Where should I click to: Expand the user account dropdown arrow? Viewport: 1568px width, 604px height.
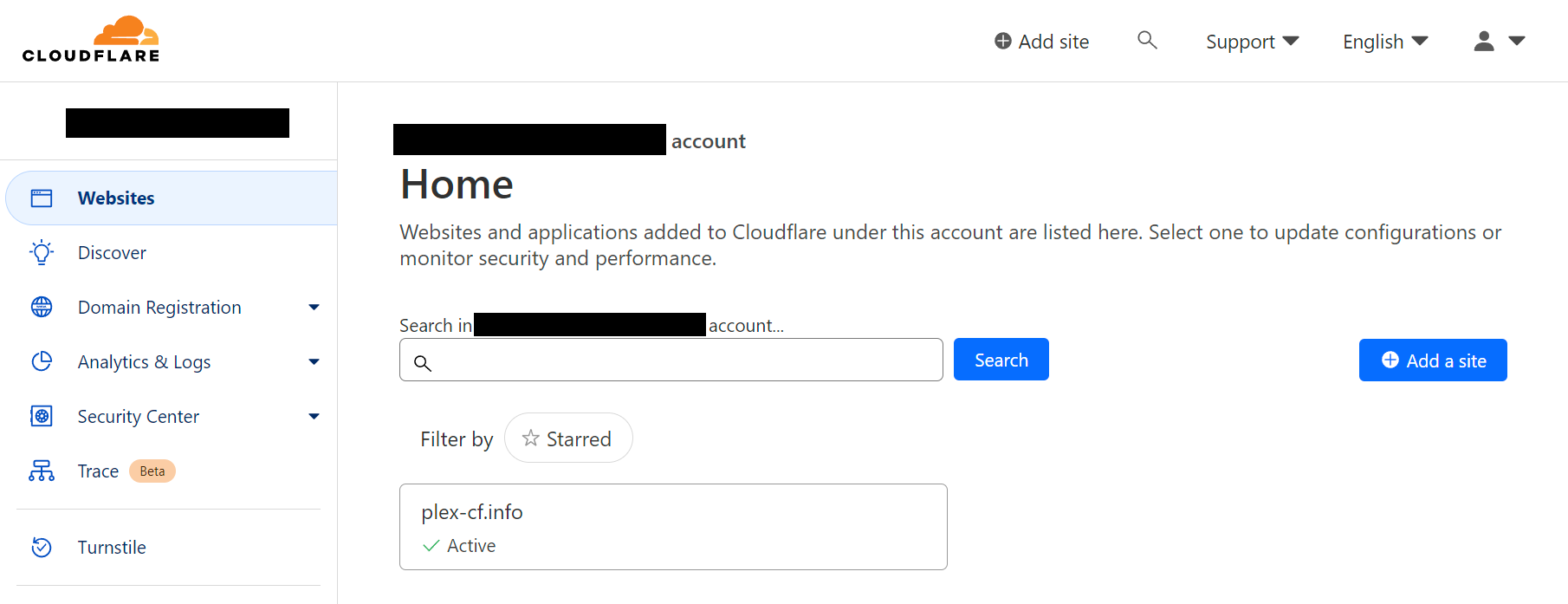tap(1517, 41)
